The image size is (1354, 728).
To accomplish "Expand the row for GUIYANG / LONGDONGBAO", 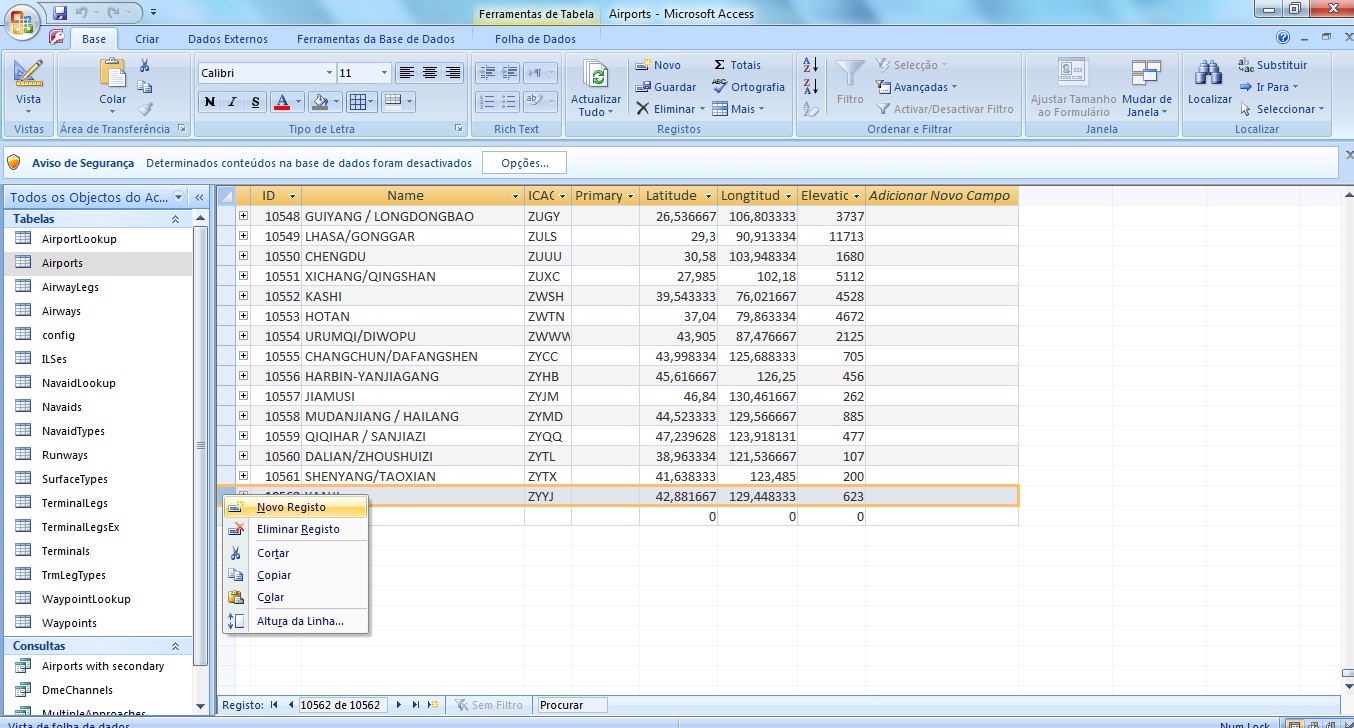I will click(x=243, y=216).
